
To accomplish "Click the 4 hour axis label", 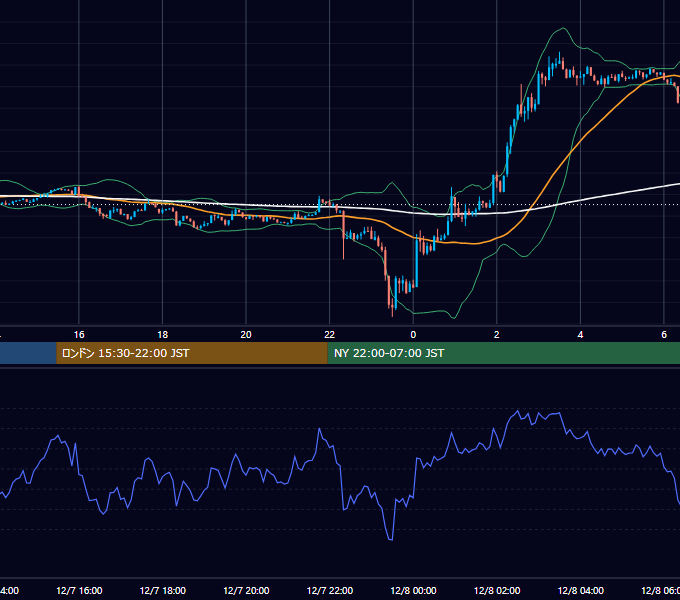I will click(x=580, y=334).
